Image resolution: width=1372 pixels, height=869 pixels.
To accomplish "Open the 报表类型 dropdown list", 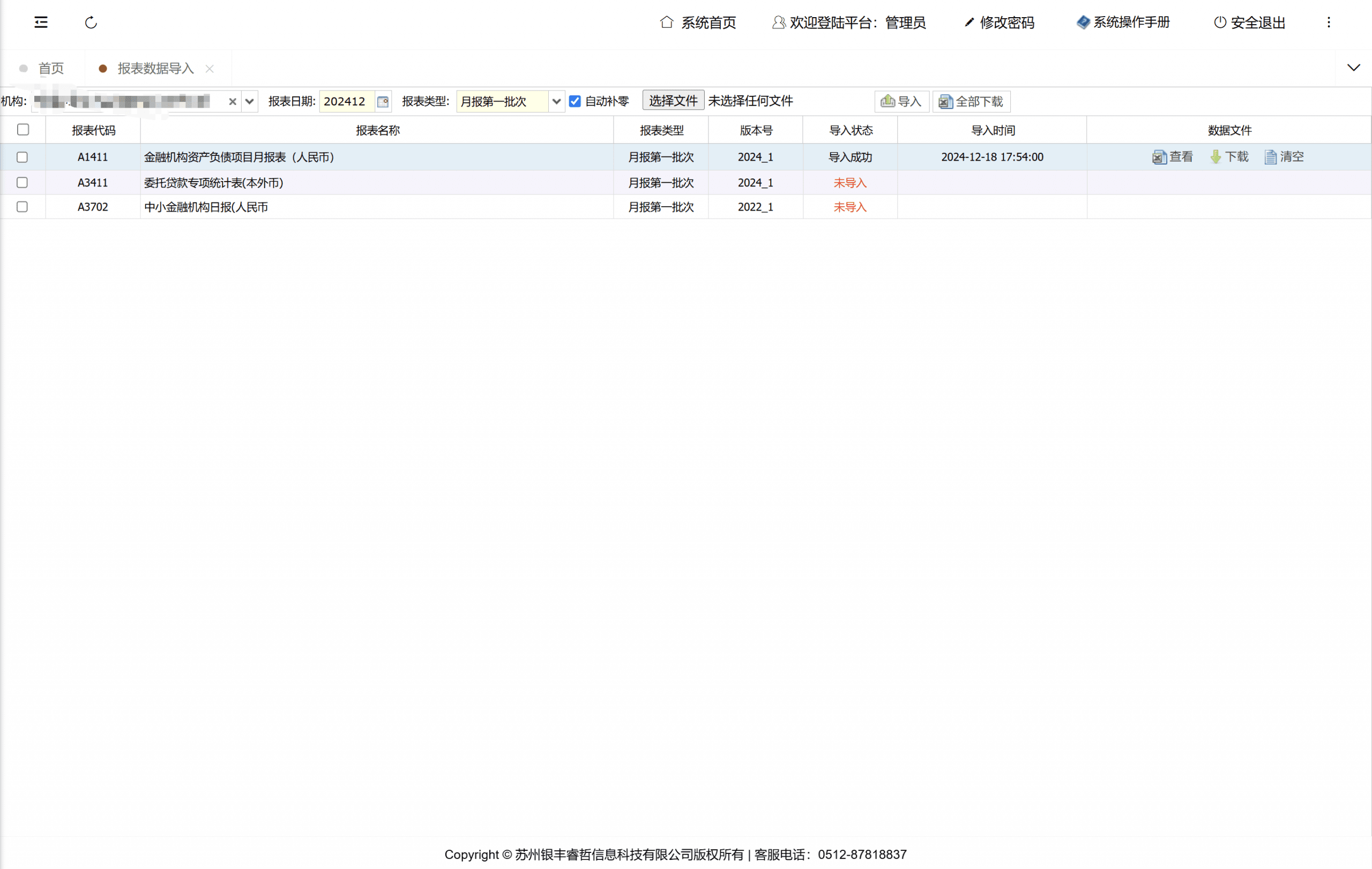I will coord(556,101).
